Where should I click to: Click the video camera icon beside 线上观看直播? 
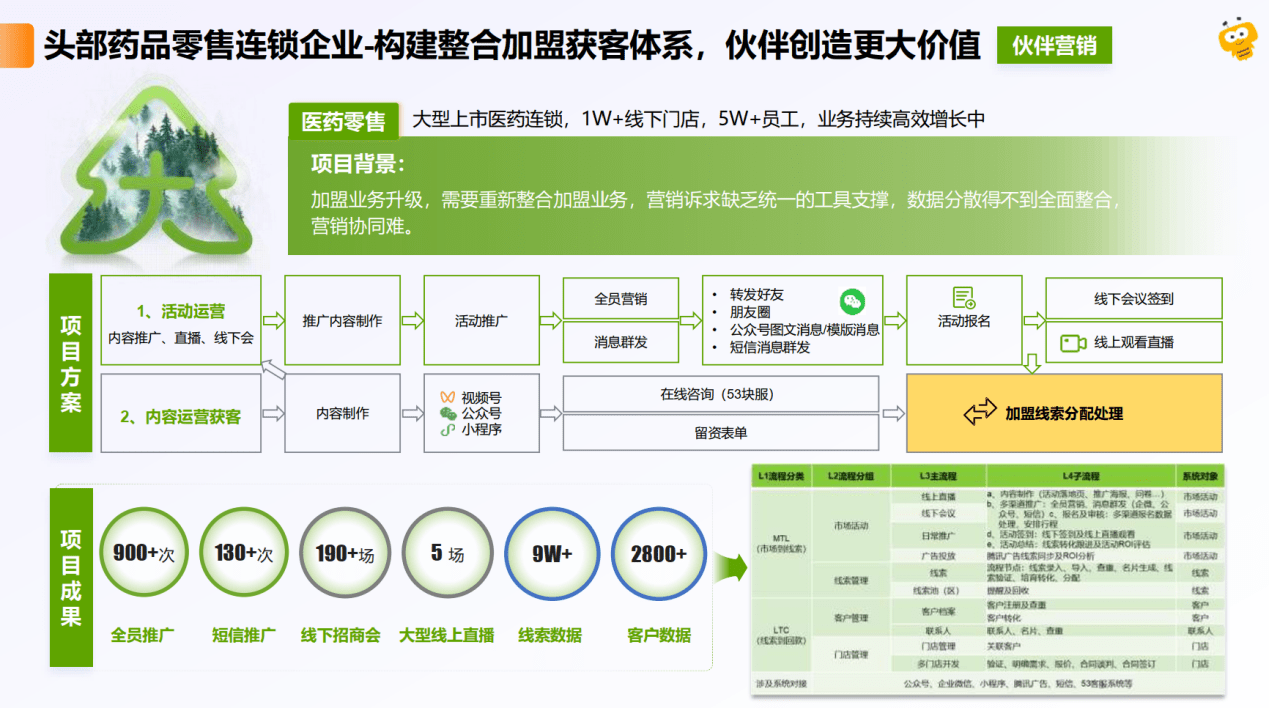click(1073, 343)
